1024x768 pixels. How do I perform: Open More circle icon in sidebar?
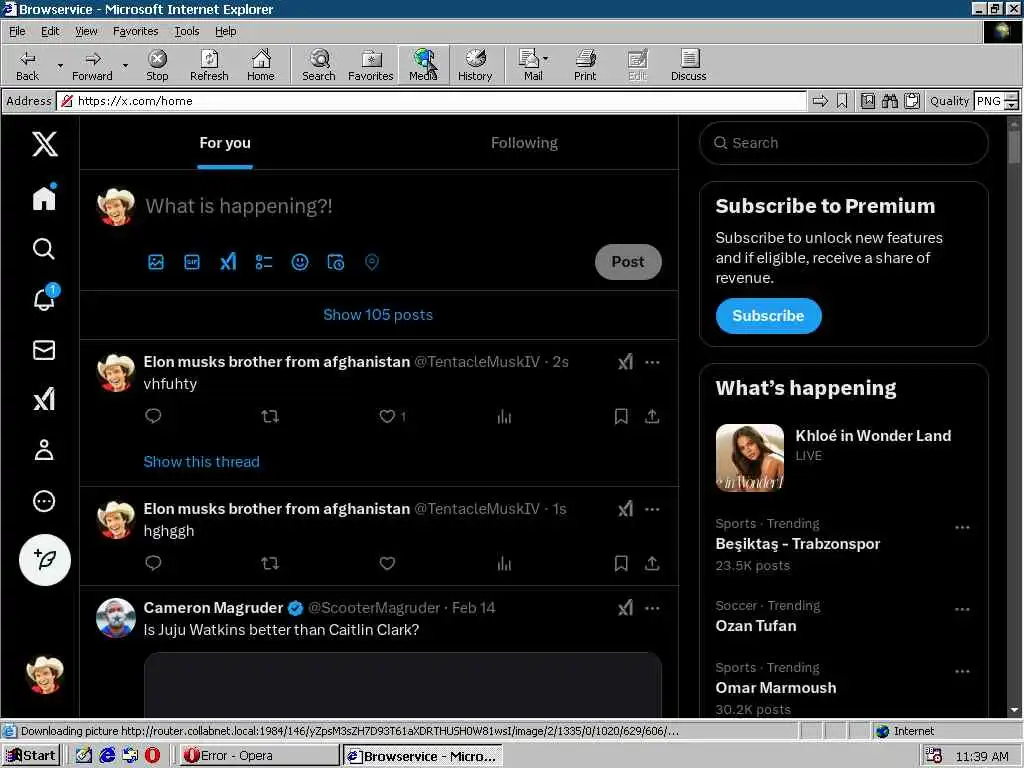[44, 502]
